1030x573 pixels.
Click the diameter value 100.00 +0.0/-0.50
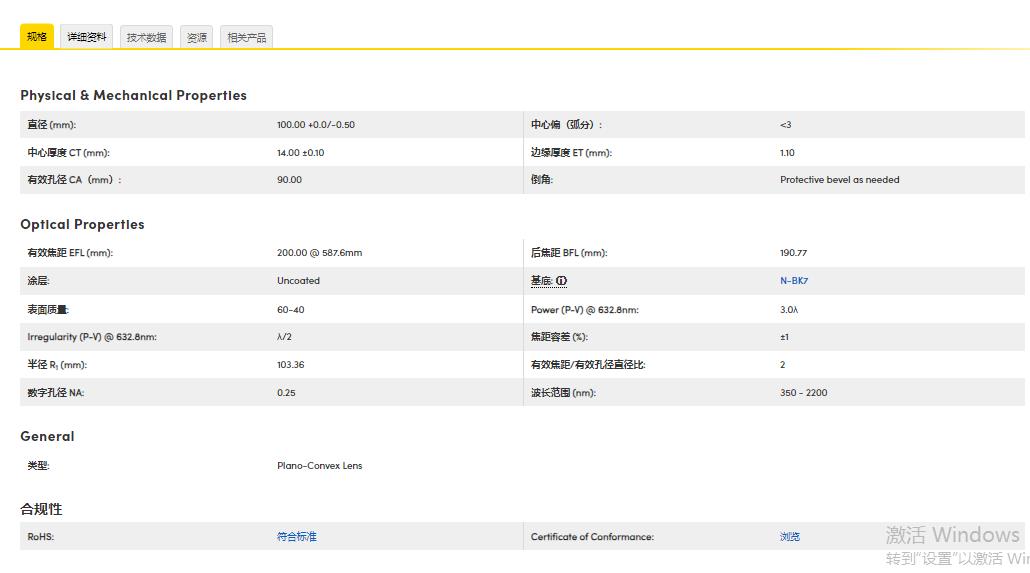[x=315, y=125]
